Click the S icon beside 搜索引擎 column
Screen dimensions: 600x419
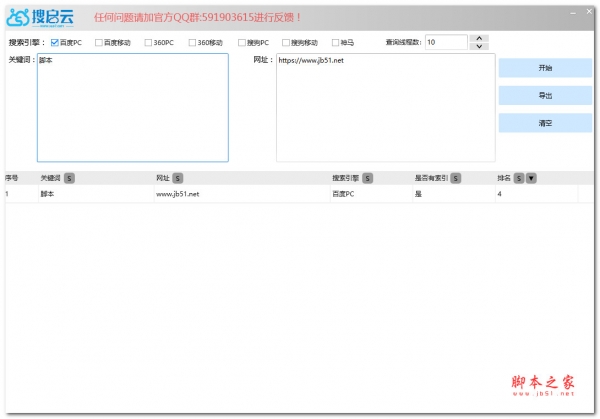click(x=367, y=178)
